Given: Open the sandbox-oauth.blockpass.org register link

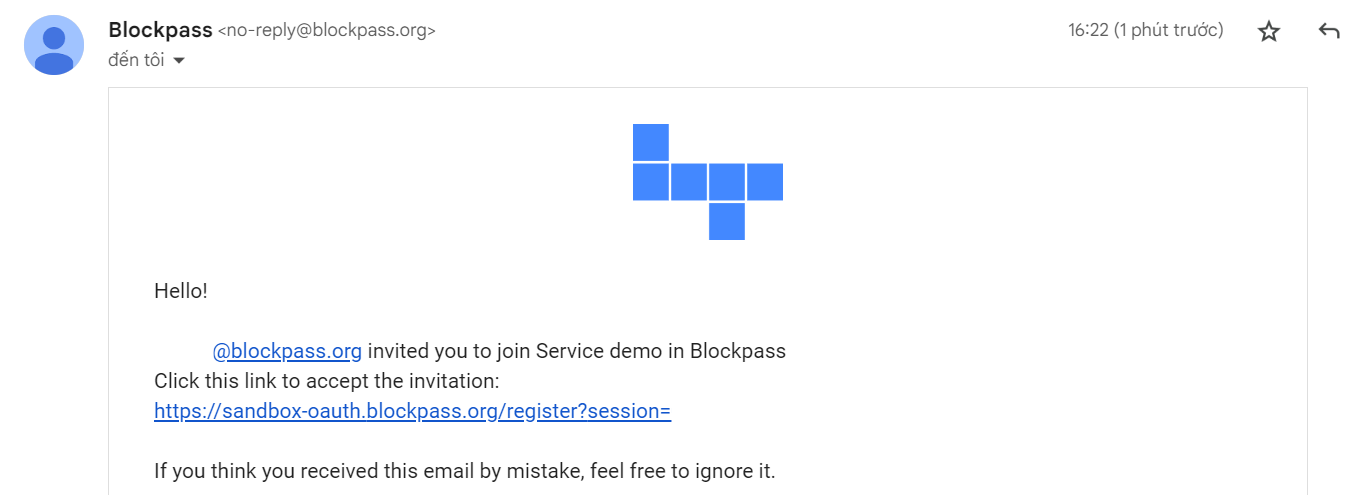Looking at the screenshot, I should pos(412,411).
